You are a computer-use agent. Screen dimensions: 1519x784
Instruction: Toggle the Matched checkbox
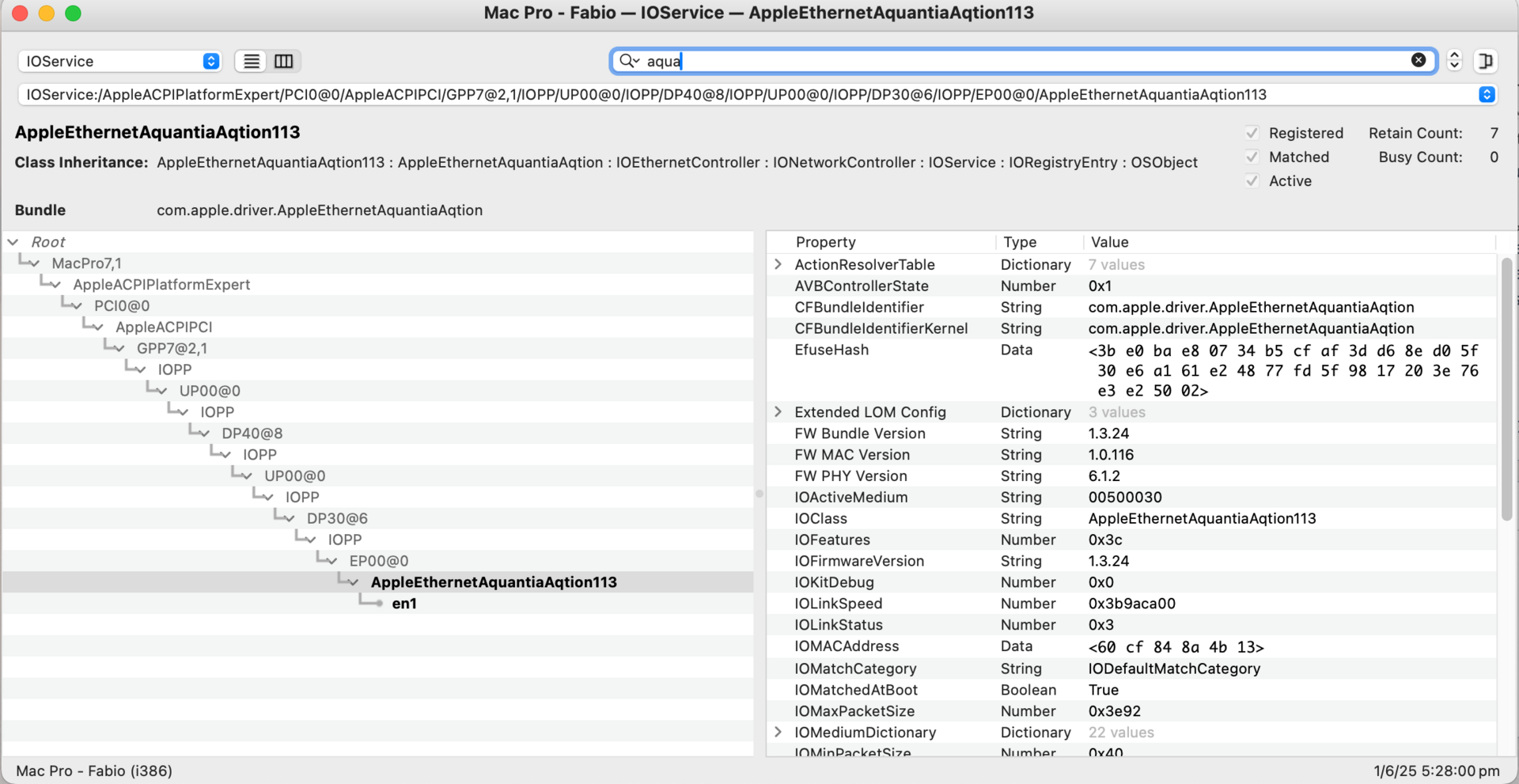(x=1252, y=157)
